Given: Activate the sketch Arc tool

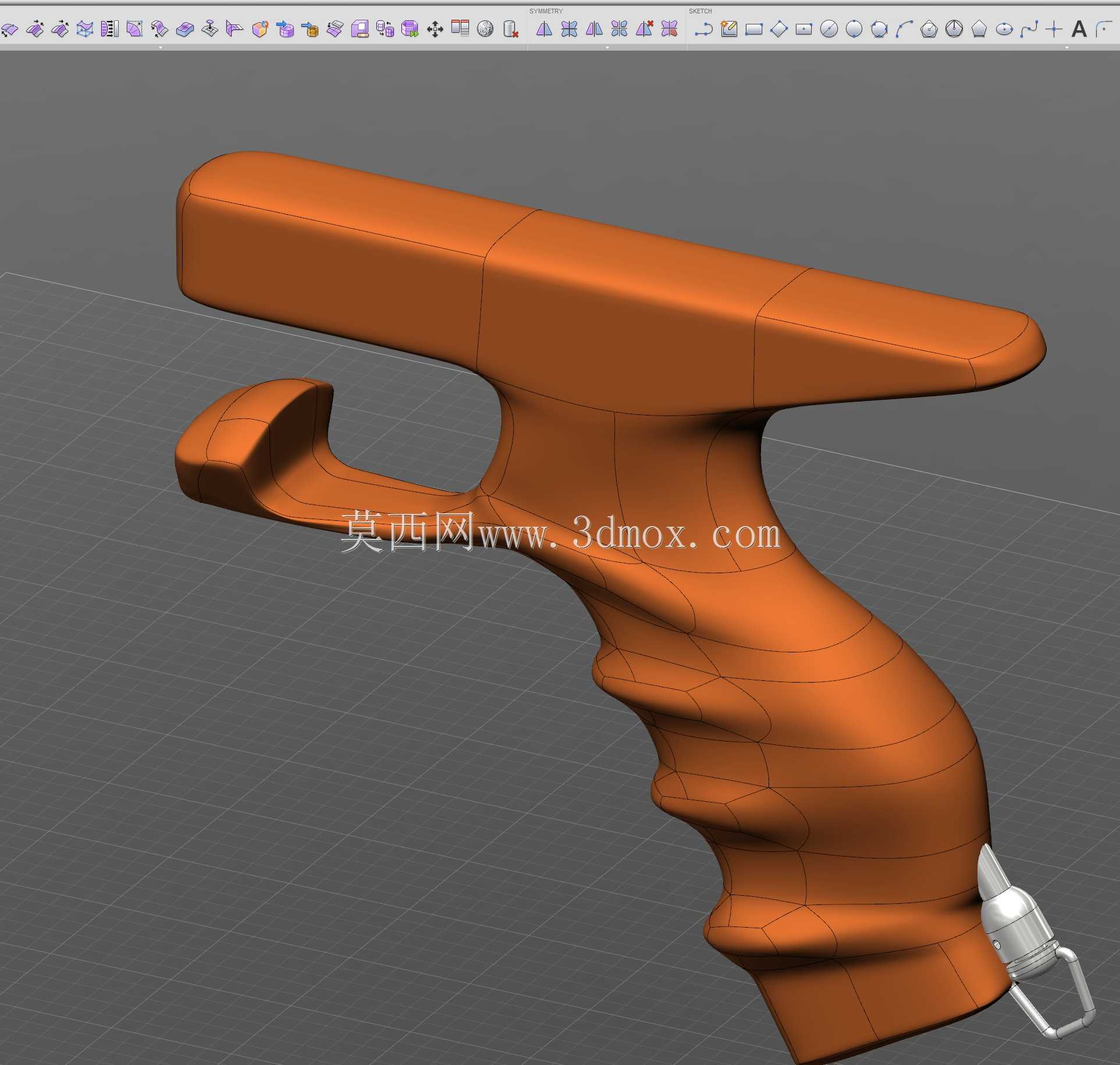Looking at the screenshot, I should point(904,29).
